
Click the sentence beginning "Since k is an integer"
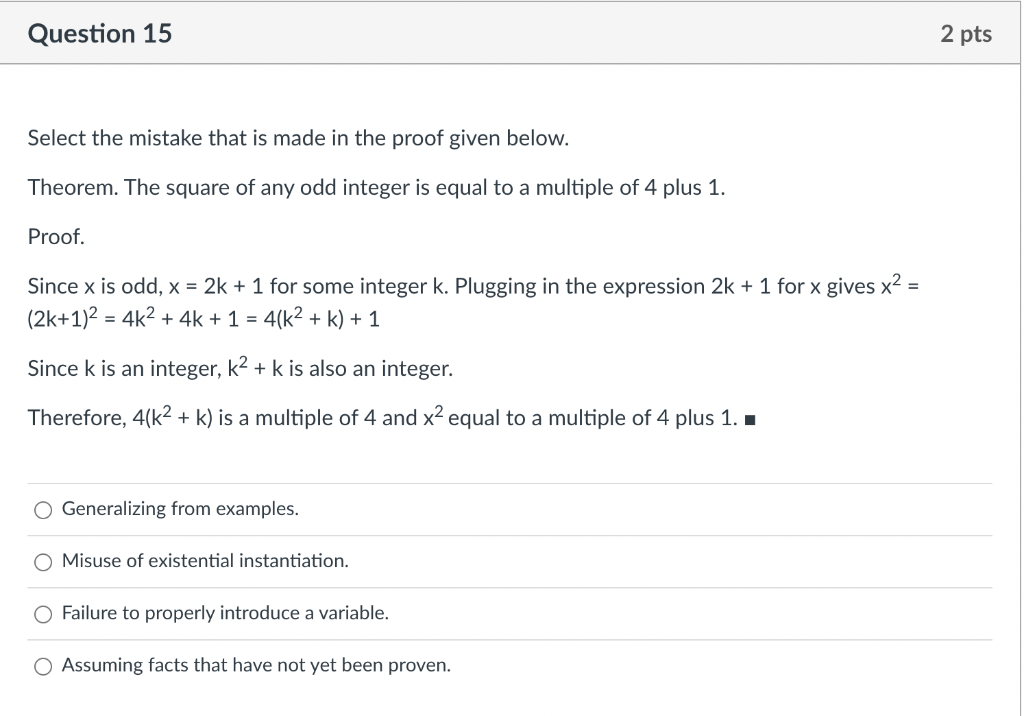(x=240, y=368)
